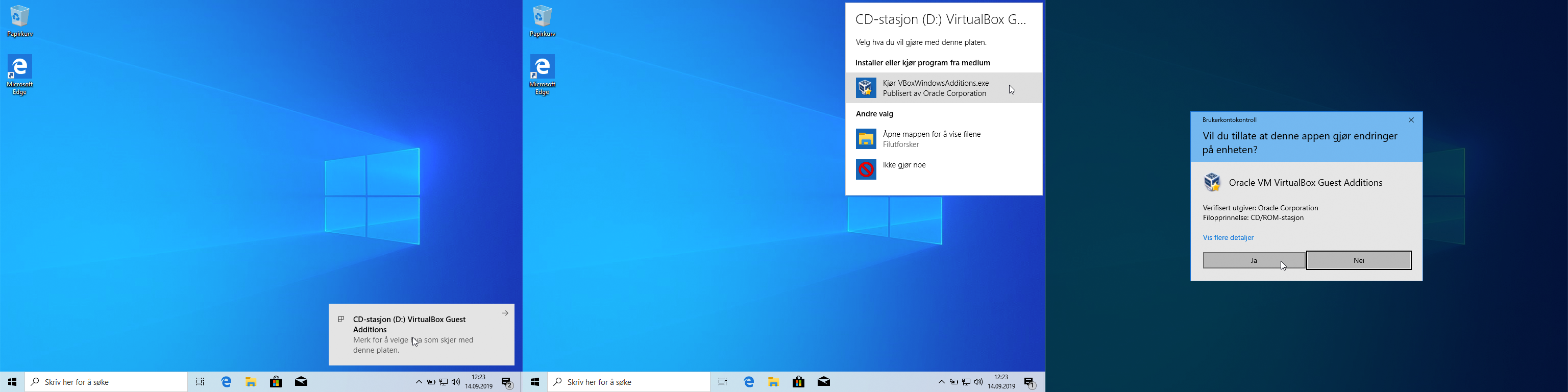Open Papirkurv on the desktop with AutoPlay popup
The image size is (1568, 392).
[x=543, y=21]
